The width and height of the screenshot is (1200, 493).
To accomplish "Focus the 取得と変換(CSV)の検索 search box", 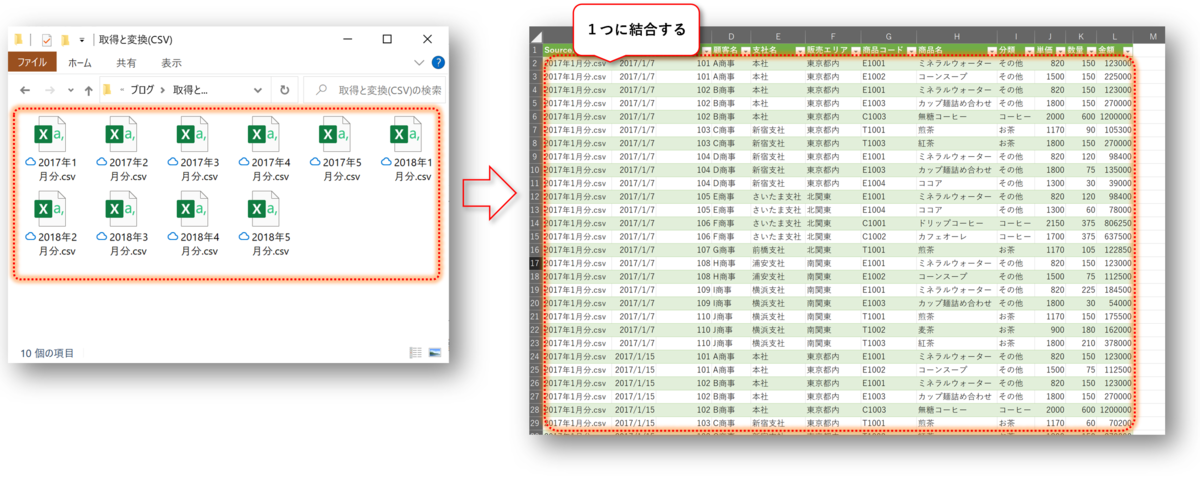I will click(373, 90).
